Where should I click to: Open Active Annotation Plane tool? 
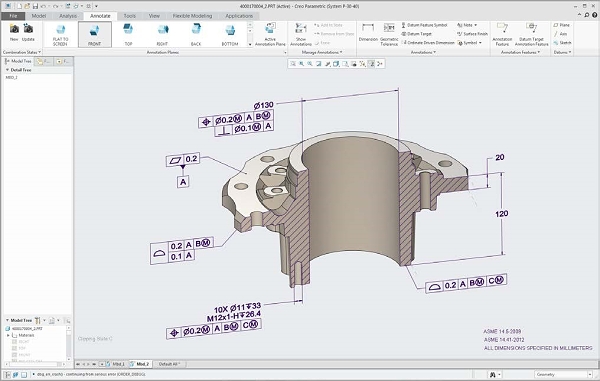click(x=270, y=34)
